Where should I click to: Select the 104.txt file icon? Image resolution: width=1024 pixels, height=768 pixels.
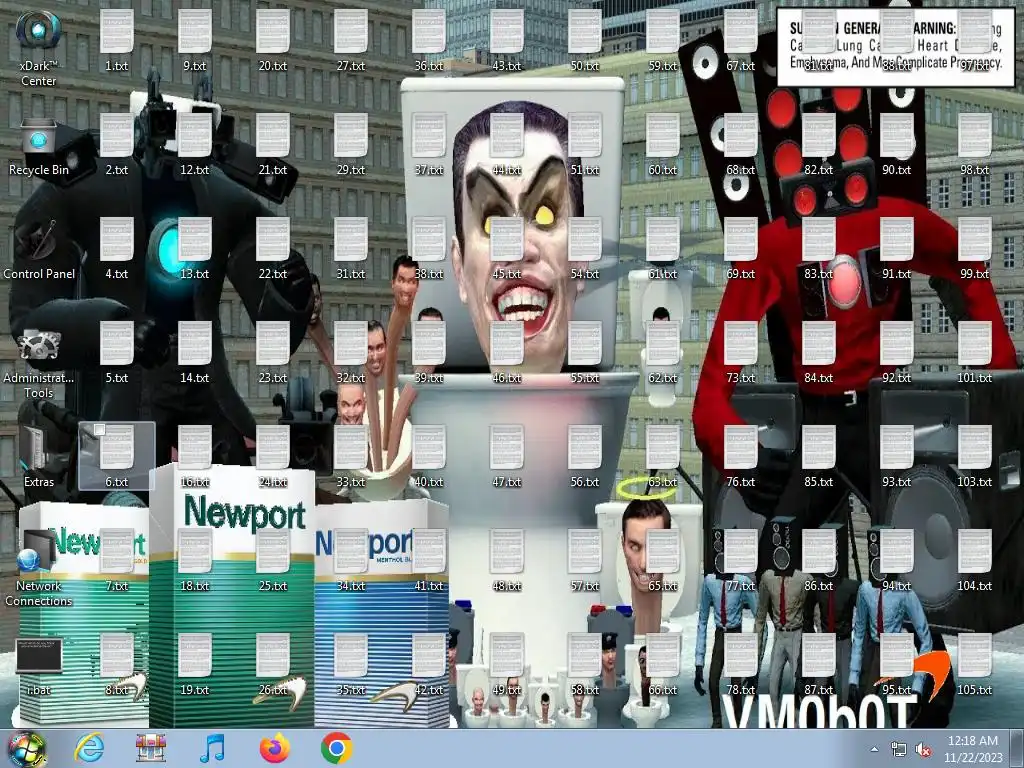(975, 552)
